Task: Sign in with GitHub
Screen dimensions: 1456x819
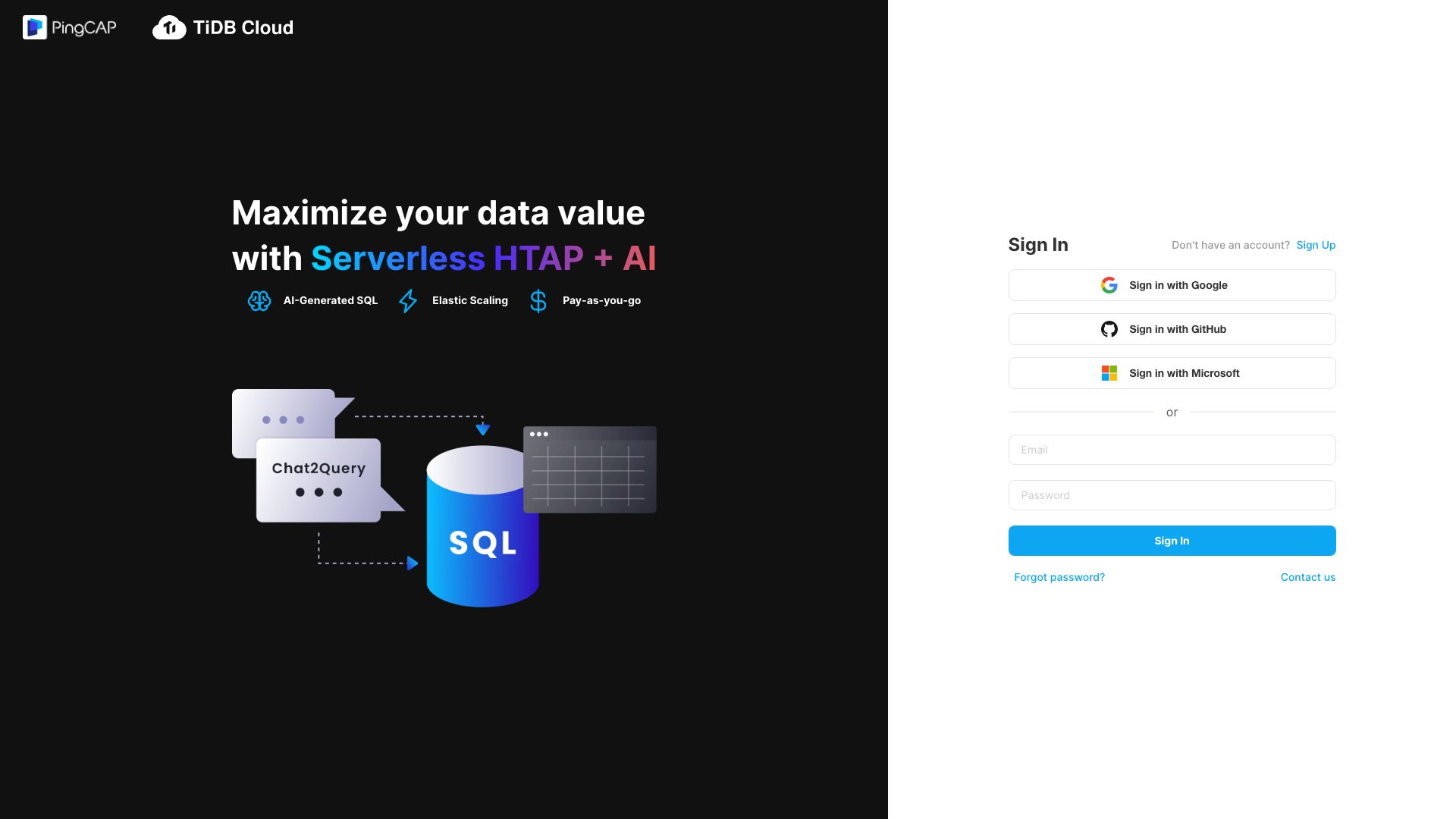Action: pos(1172,329)
